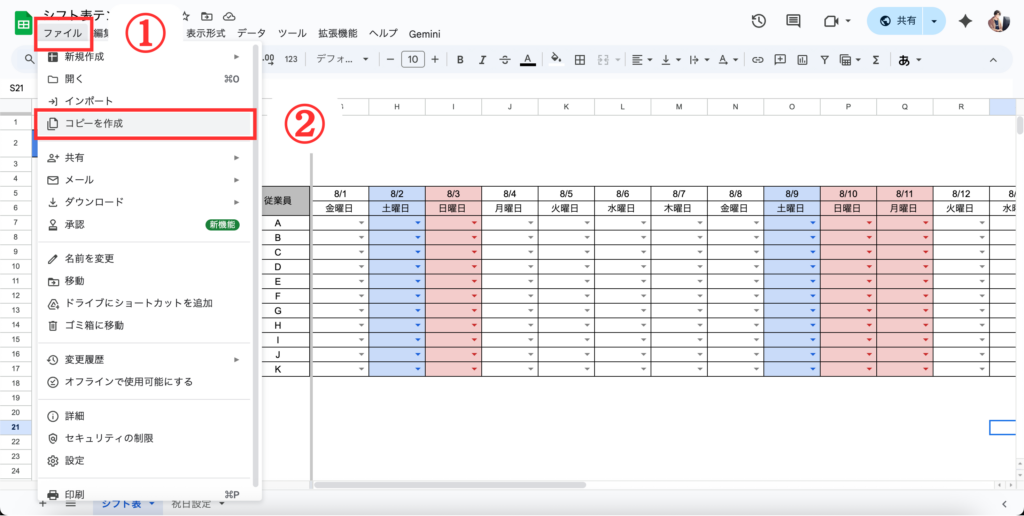Click the horizontal scrollbar thumb
Screen dimensions: 1024x516
click(450, 485)
